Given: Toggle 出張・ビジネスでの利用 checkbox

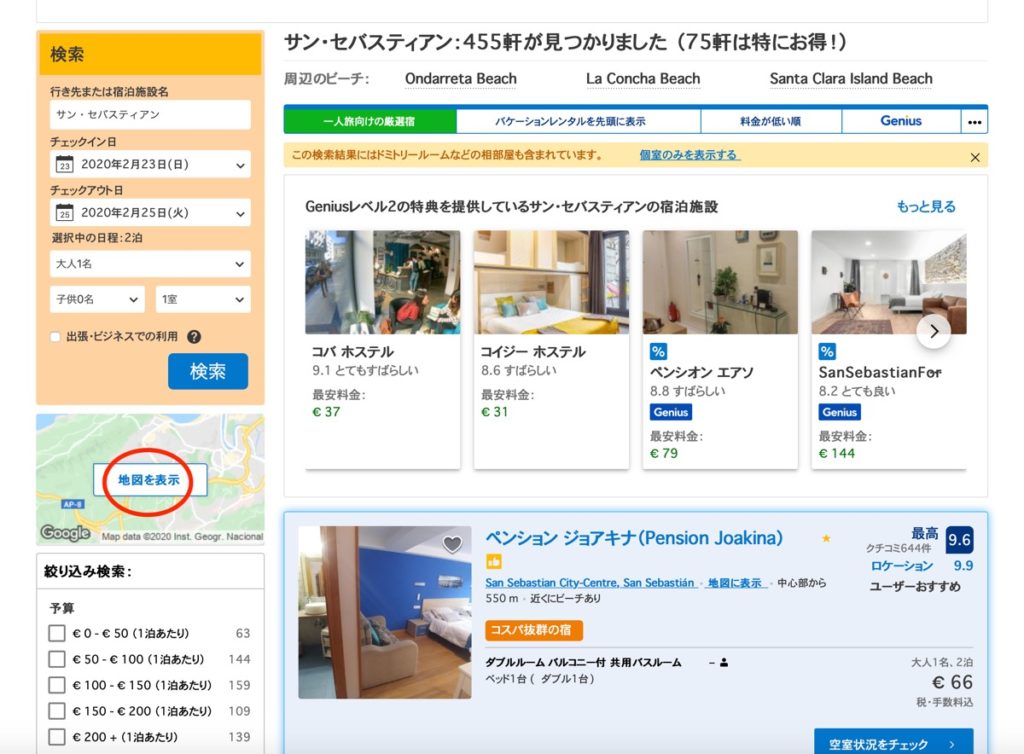Looking at the screenshot, I should [x=56, y=337].
